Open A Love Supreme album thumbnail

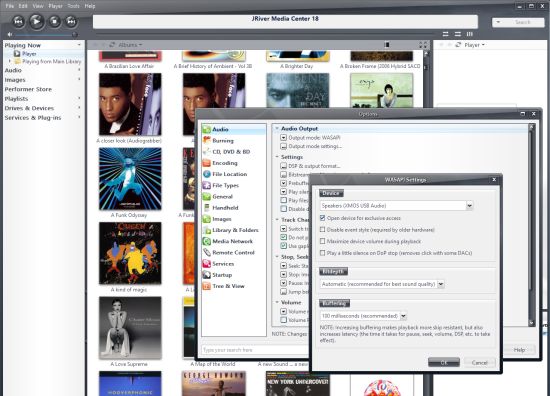point(130,328)
